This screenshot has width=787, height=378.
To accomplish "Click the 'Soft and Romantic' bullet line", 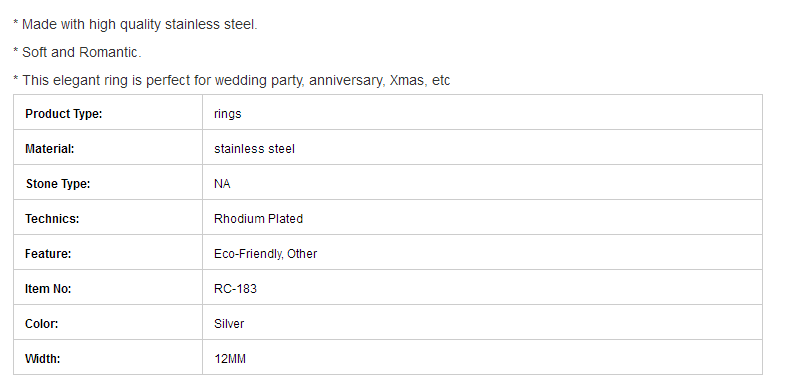I will pyautogui.click(x=77, y=53).
